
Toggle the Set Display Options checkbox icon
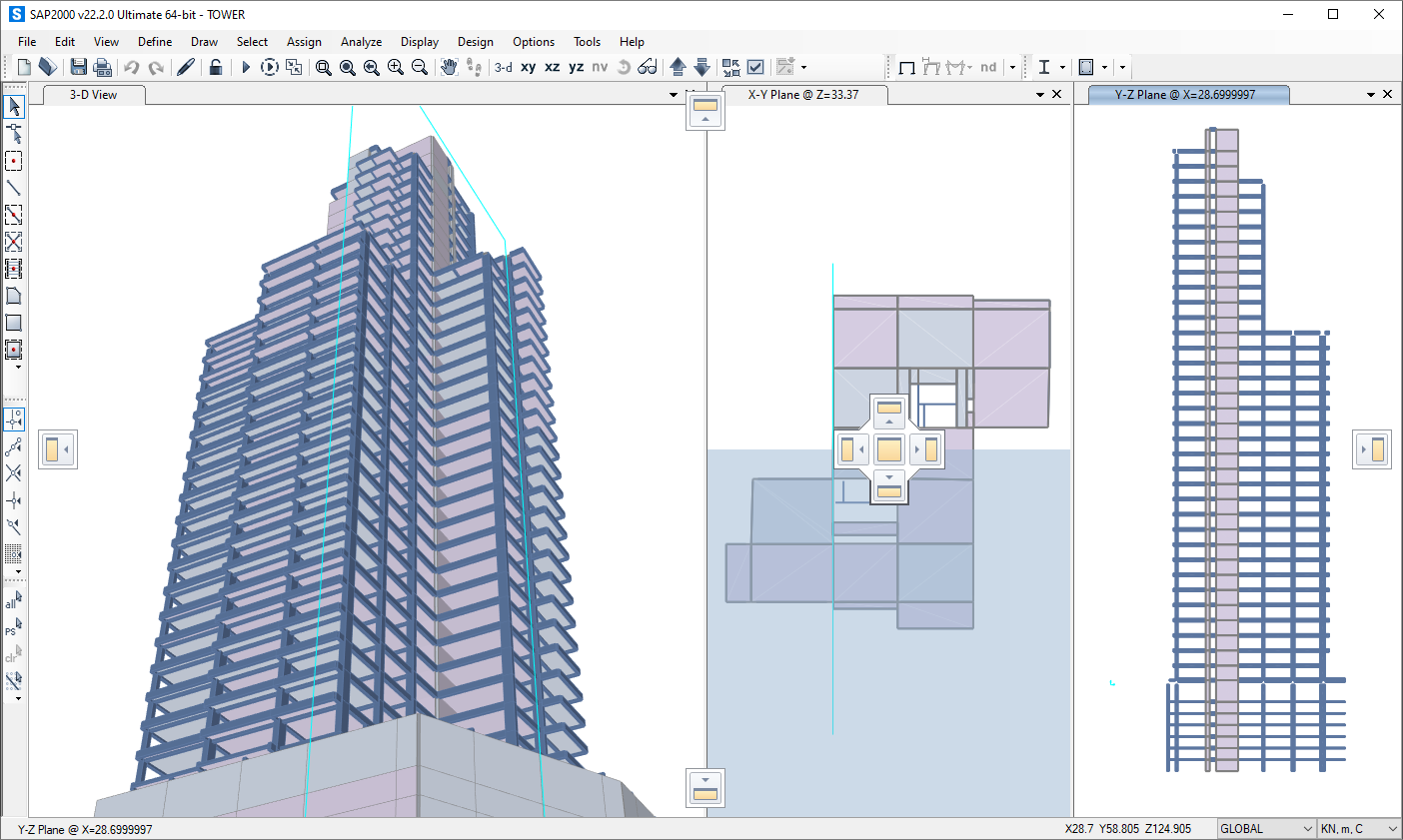pyautogui.click(x=756, y=67)
